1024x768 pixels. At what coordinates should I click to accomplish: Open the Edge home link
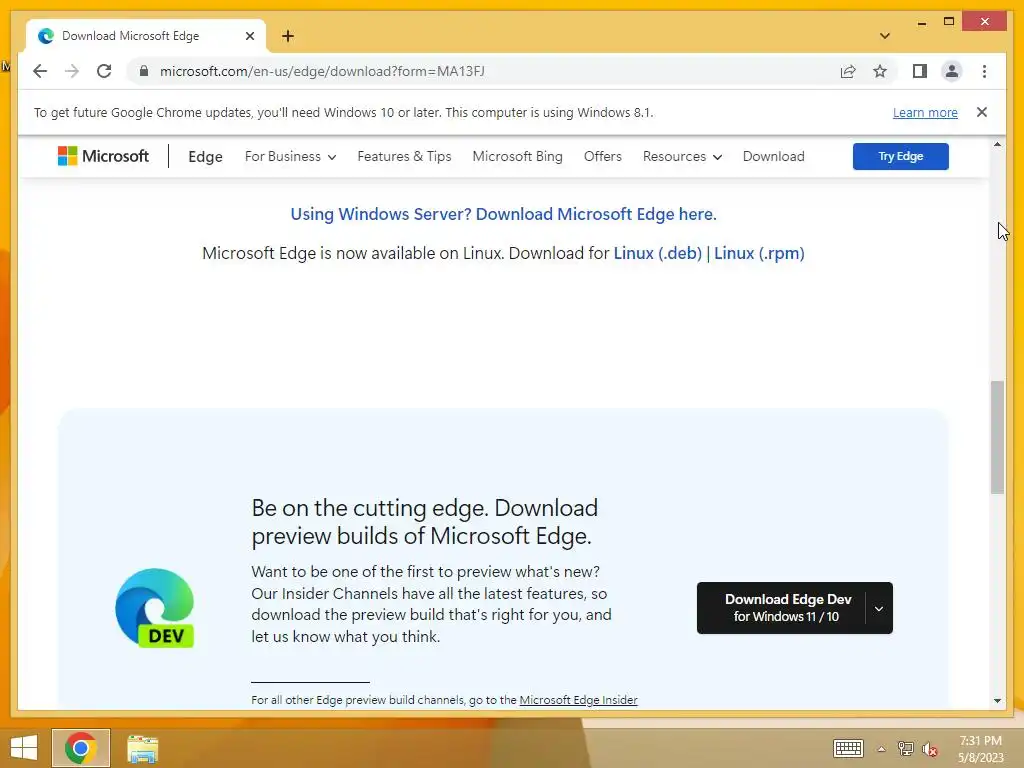205,157
